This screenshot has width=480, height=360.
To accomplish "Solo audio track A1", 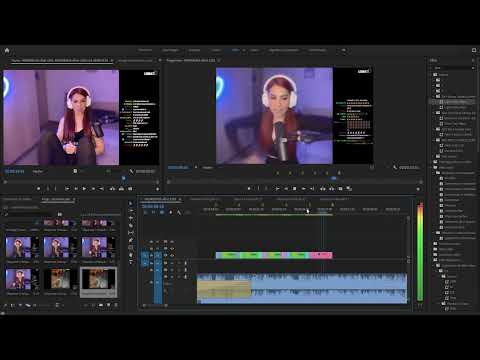I will [x=179, y=263].
